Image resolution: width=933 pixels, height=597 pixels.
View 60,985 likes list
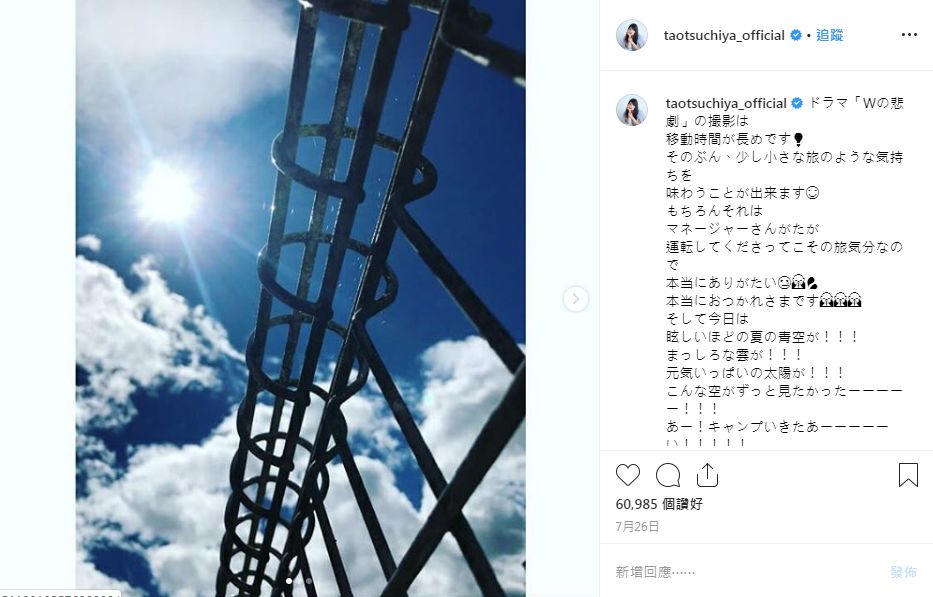659,504
